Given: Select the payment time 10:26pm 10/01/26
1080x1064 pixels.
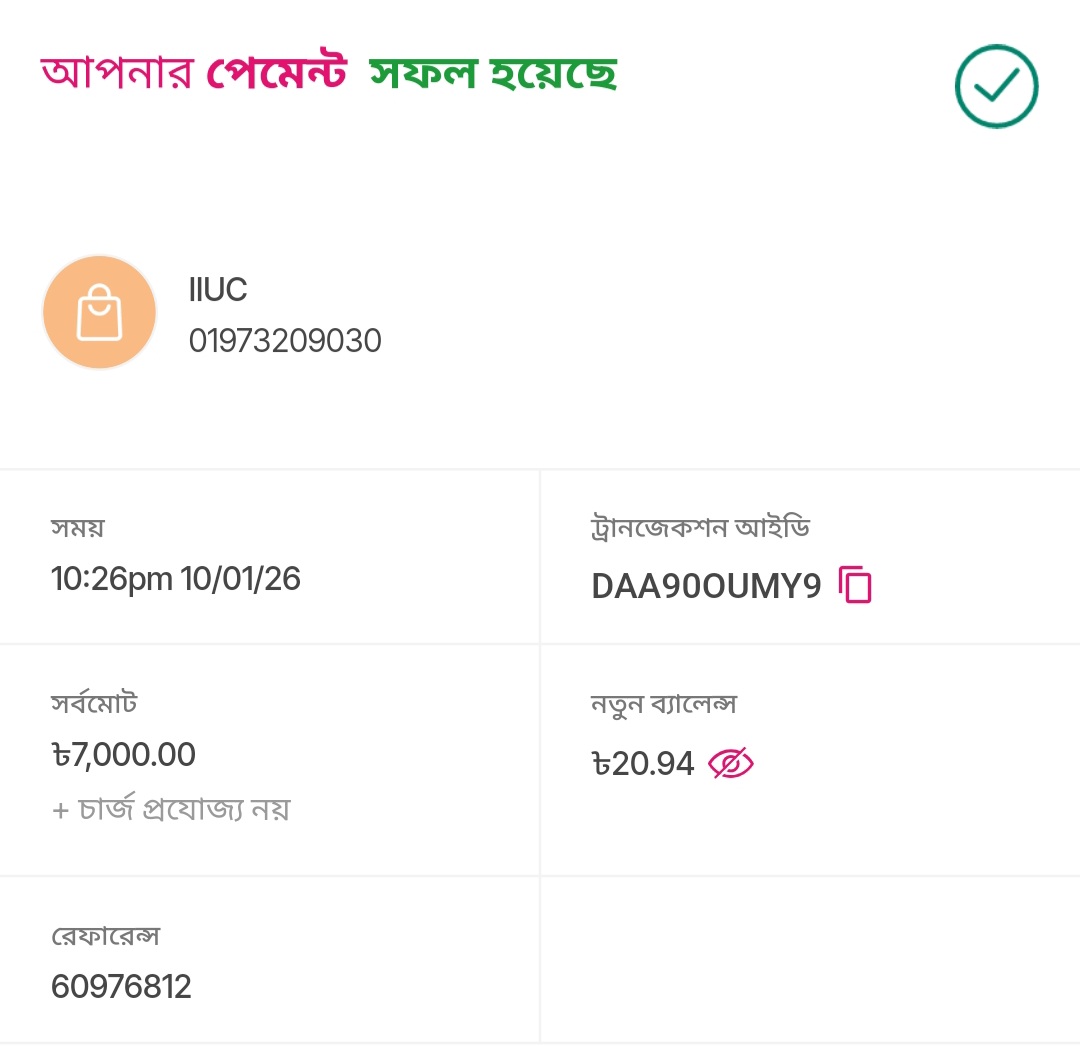Looking at the screenshot, I should pyautogui.click(x=176, y=579).
